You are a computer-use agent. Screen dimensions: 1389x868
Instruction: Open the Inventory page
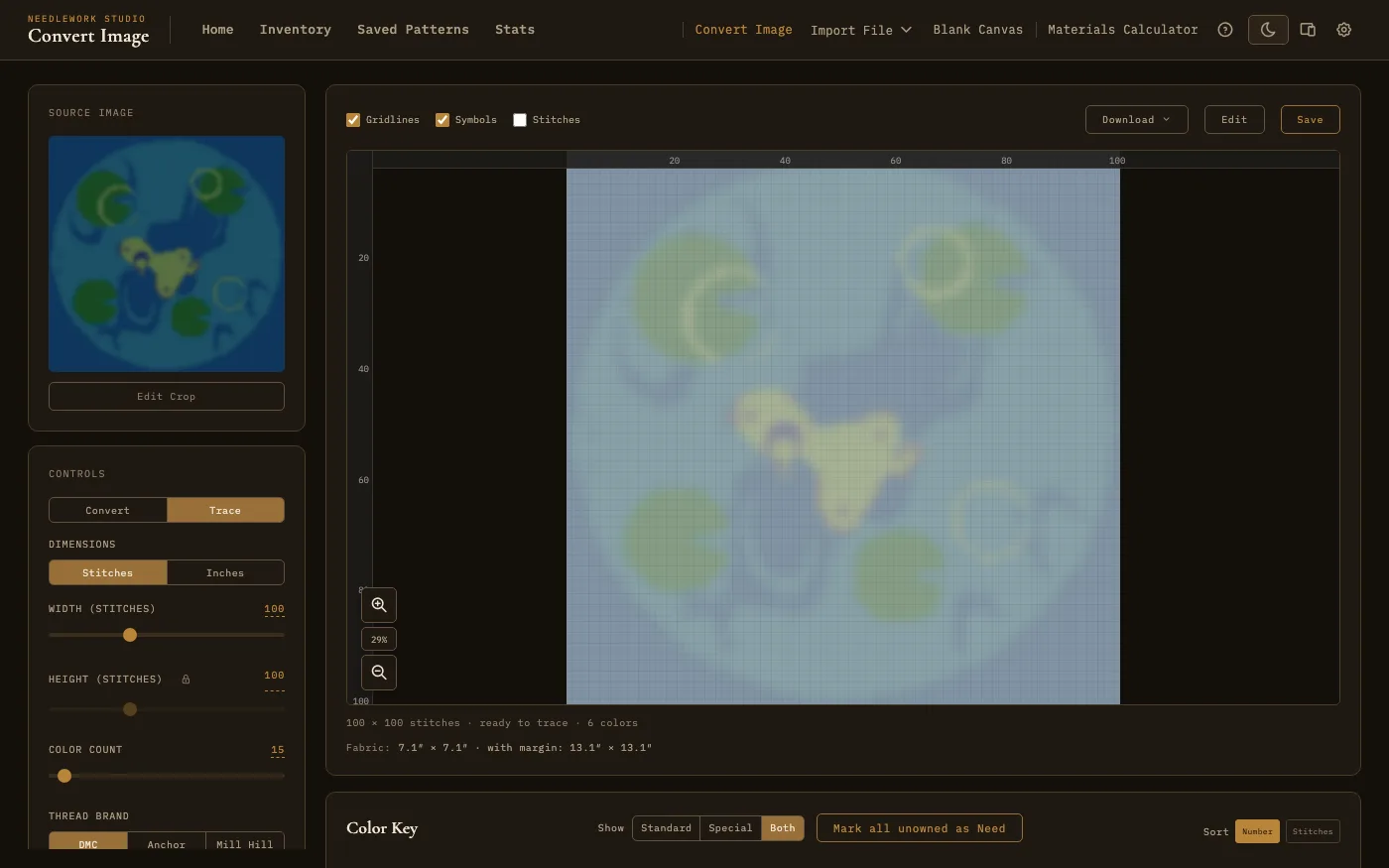click(296, 30)
